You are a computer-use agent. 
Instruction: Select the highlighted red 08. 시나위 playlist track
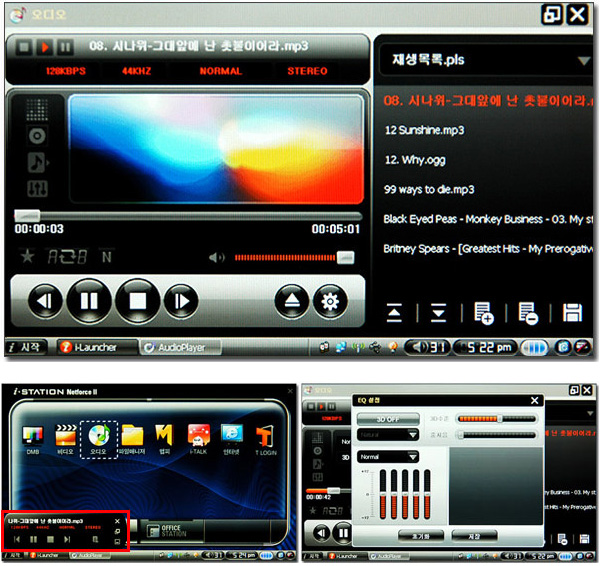(488, 101)
